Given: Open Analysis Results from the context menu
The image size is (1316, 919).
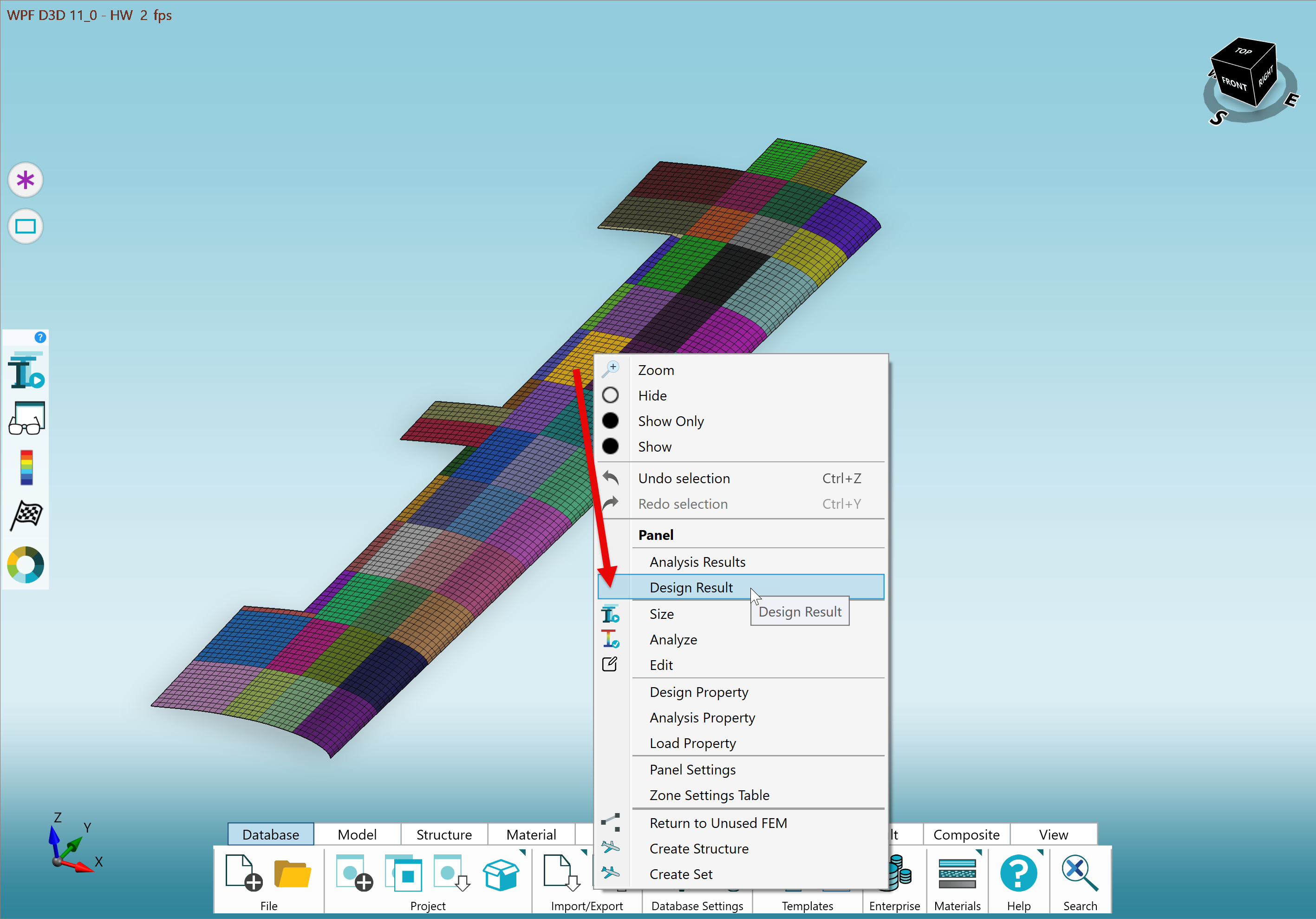Looking at the screenshot, I should tap(741, 562).
